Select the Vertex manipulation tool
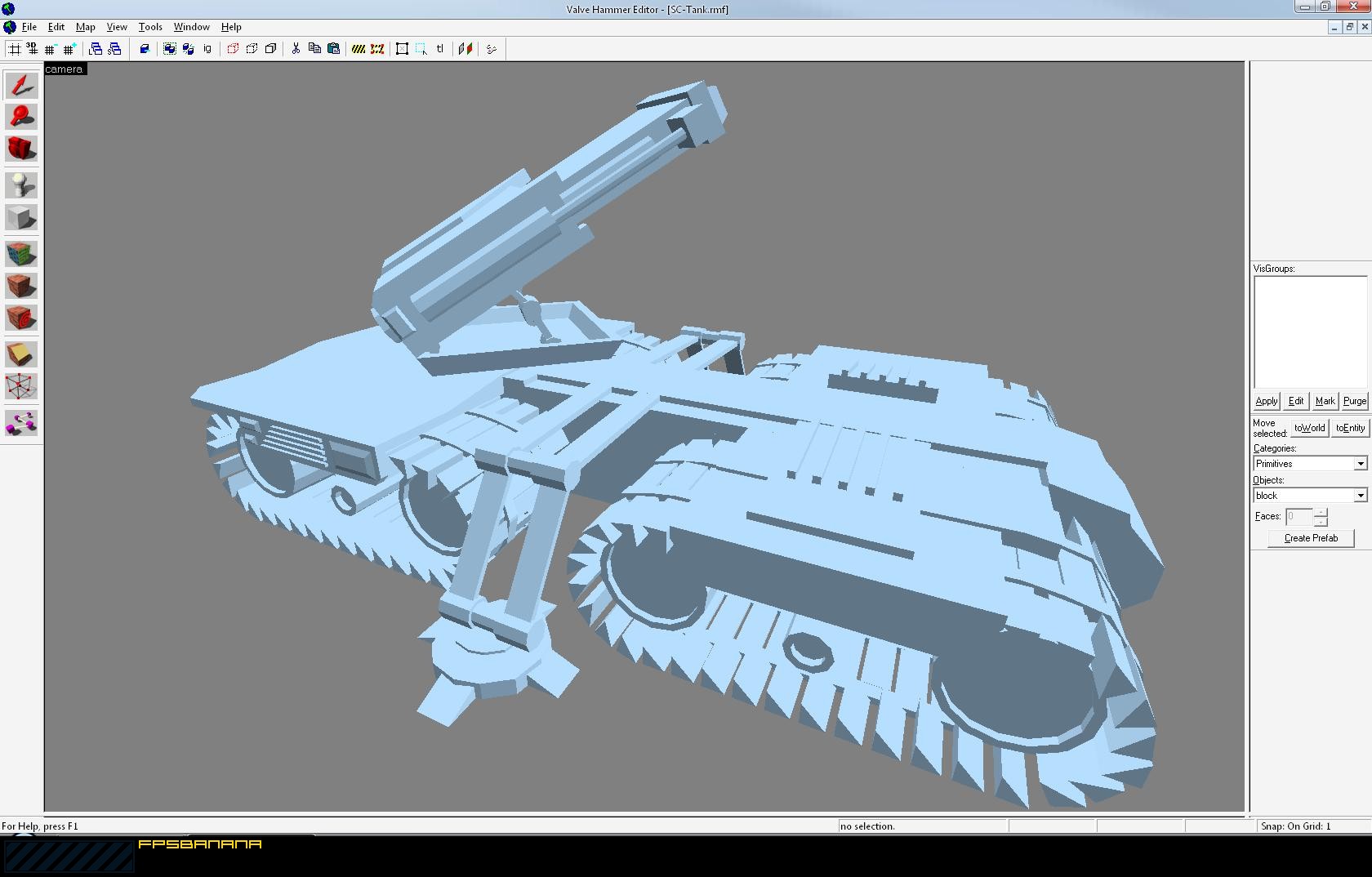Viewport: 1372px width, 877px height. 20,386
